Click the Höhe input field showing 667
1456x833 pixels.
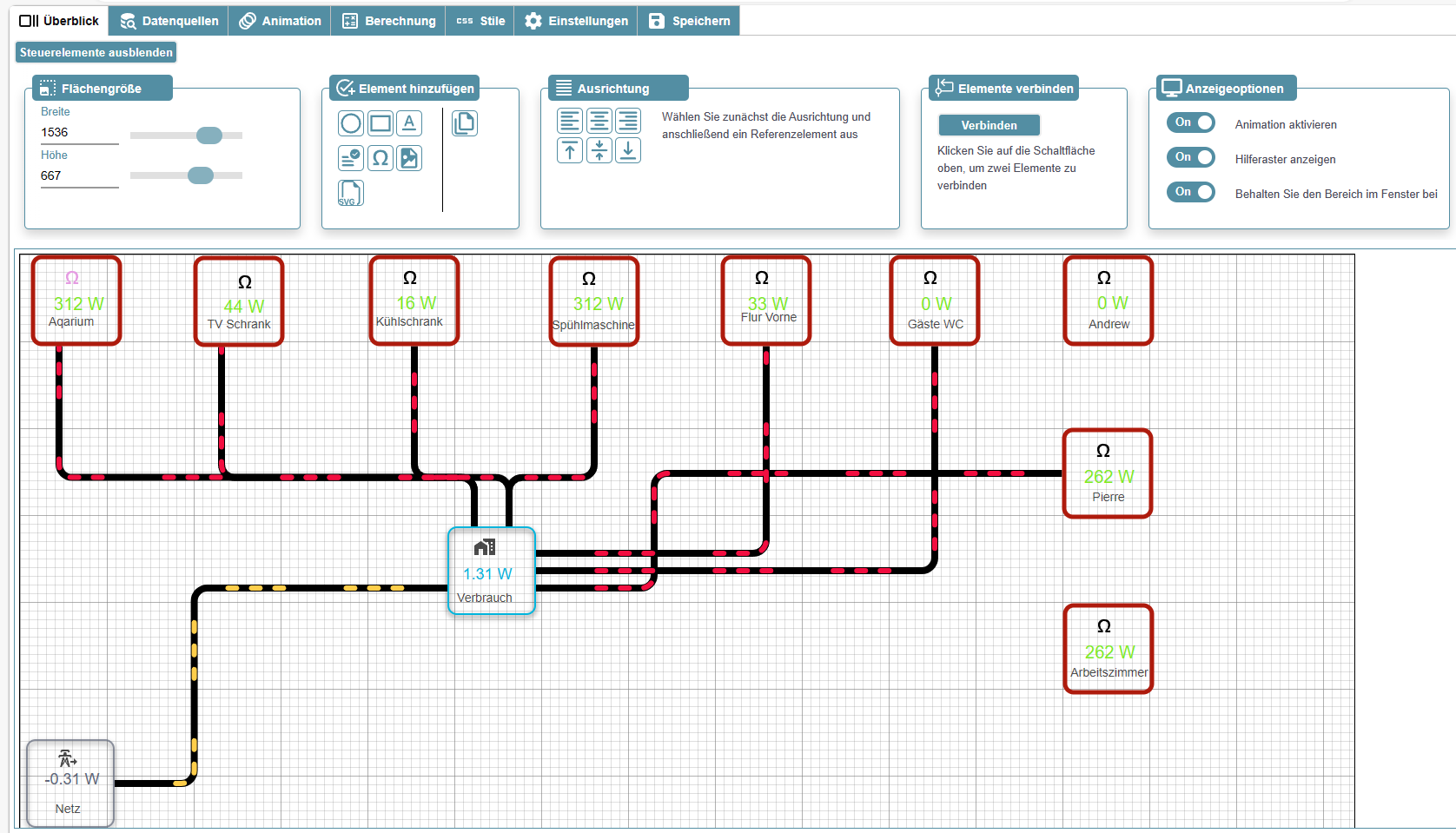pos(79,176)
